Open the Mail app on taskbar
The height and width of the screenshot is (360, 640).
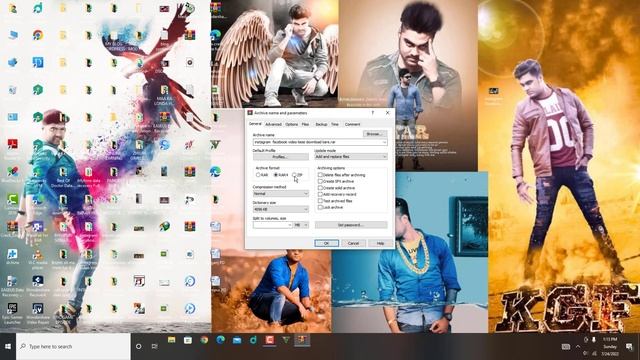coord(237,340)
